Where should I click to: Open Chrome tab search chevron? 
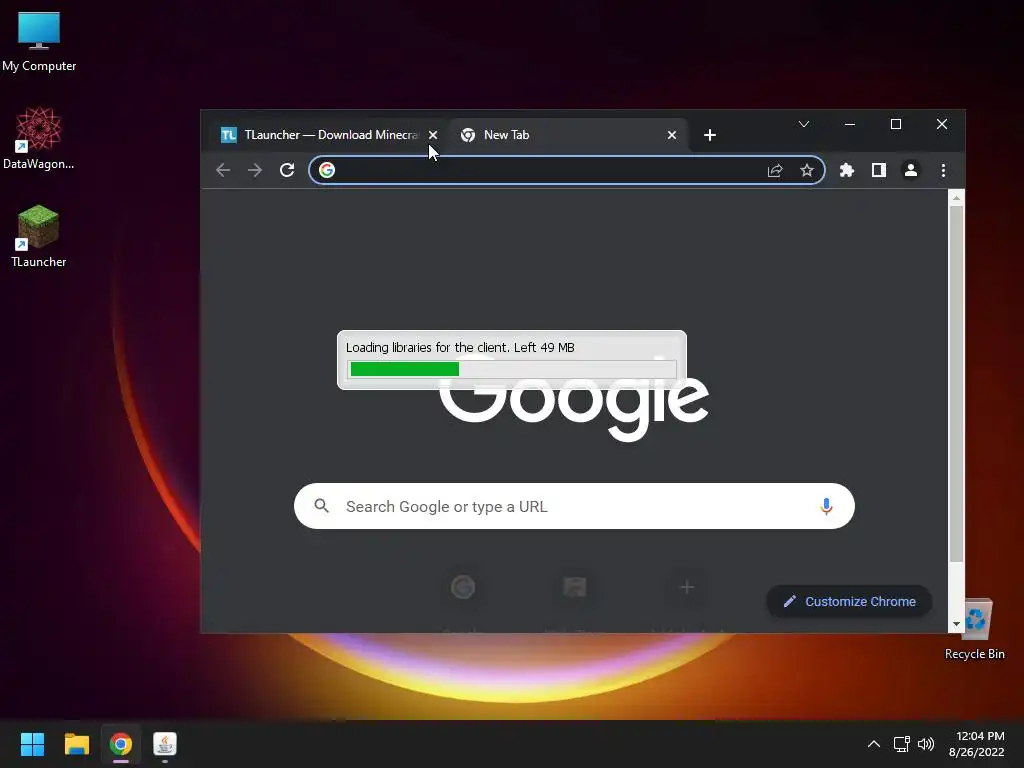pyautogui.click(x=804, y=124)
